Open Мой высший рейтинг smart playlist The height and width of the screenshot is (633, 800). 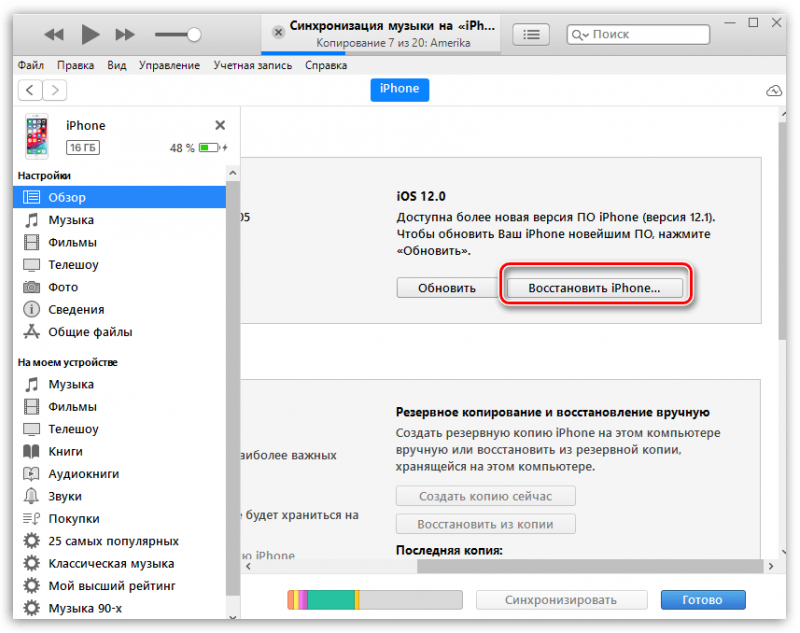click(119, 586)
